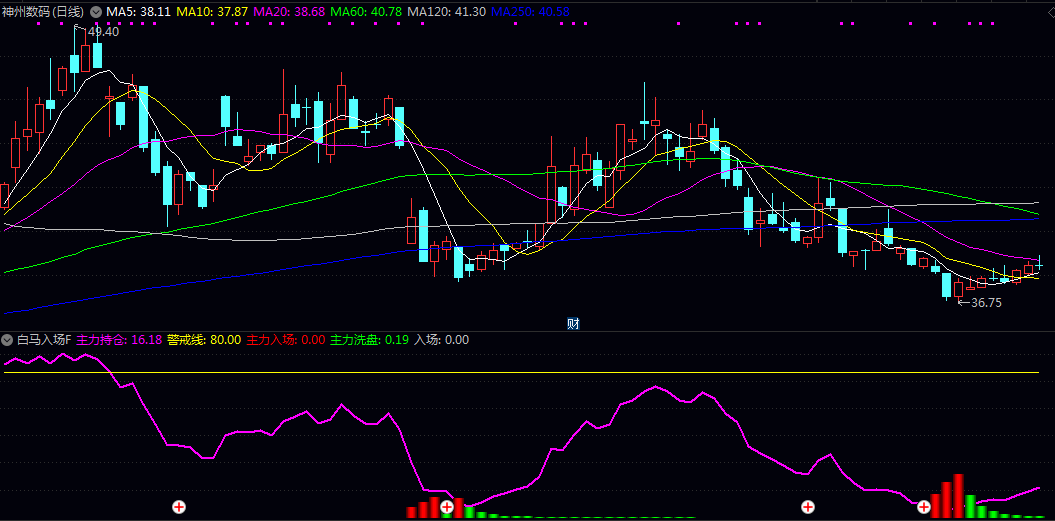Open the dropdown arrow beside 神州数码(日线)

96,11
